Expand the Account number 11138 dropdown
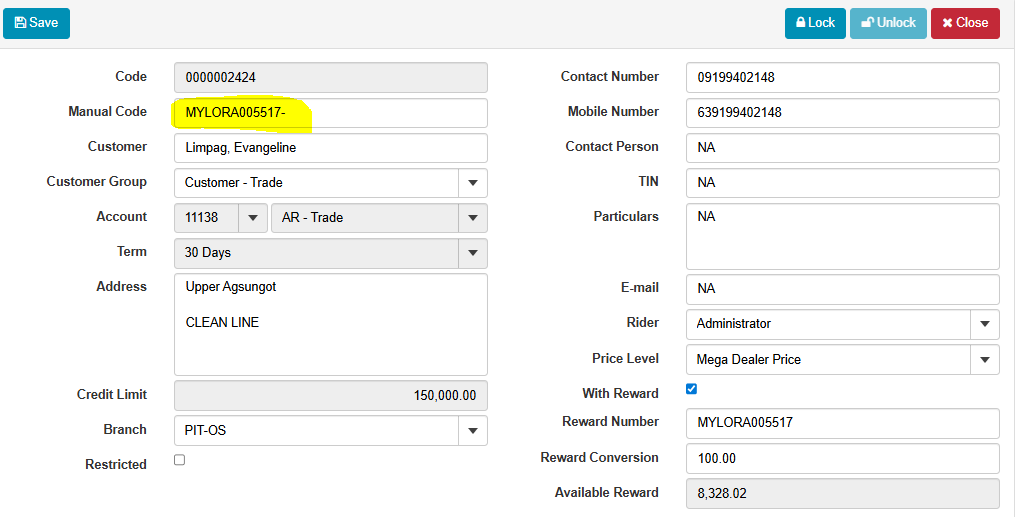This screenshot has width=1015, height=517. pyautogui.click(x=253, y=218)
